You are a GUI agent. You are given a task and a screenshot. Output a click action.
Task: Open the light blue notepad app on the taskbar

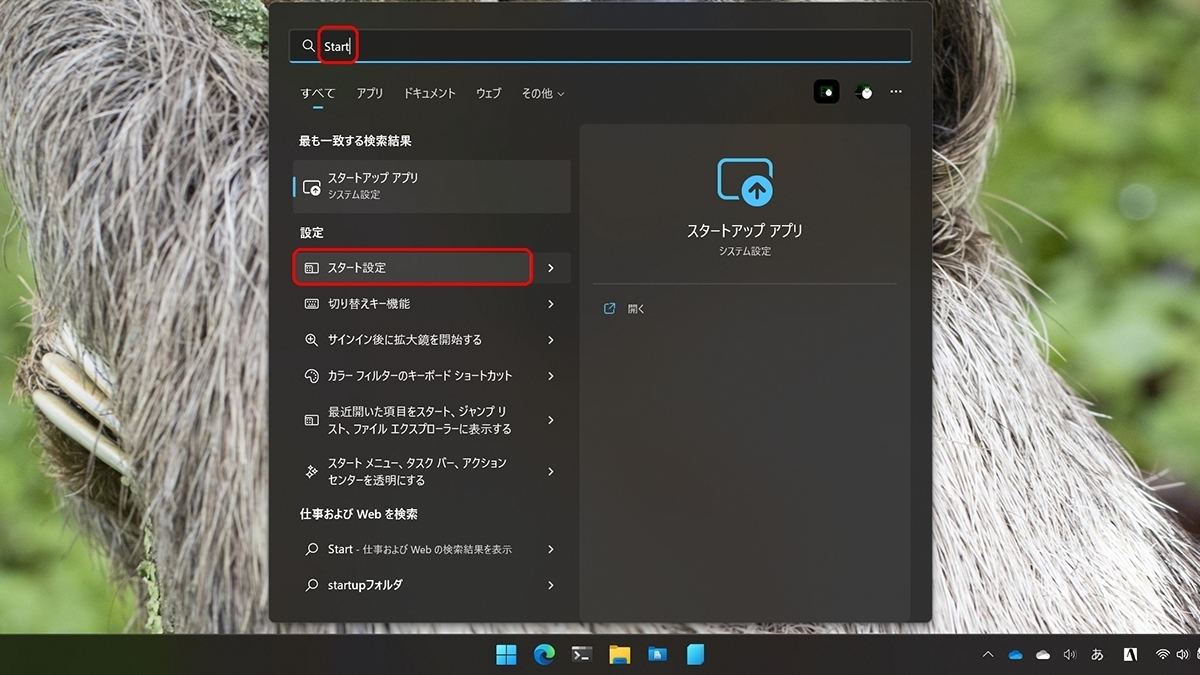tap(695, 655)
